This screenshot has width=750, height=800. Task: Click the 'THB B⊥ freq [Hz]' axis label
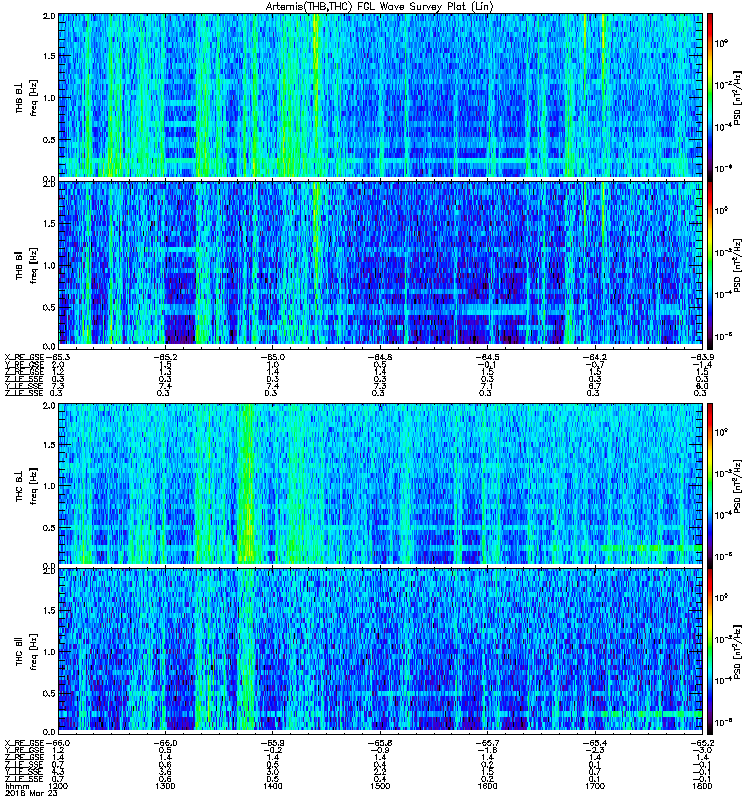point(26,97)
